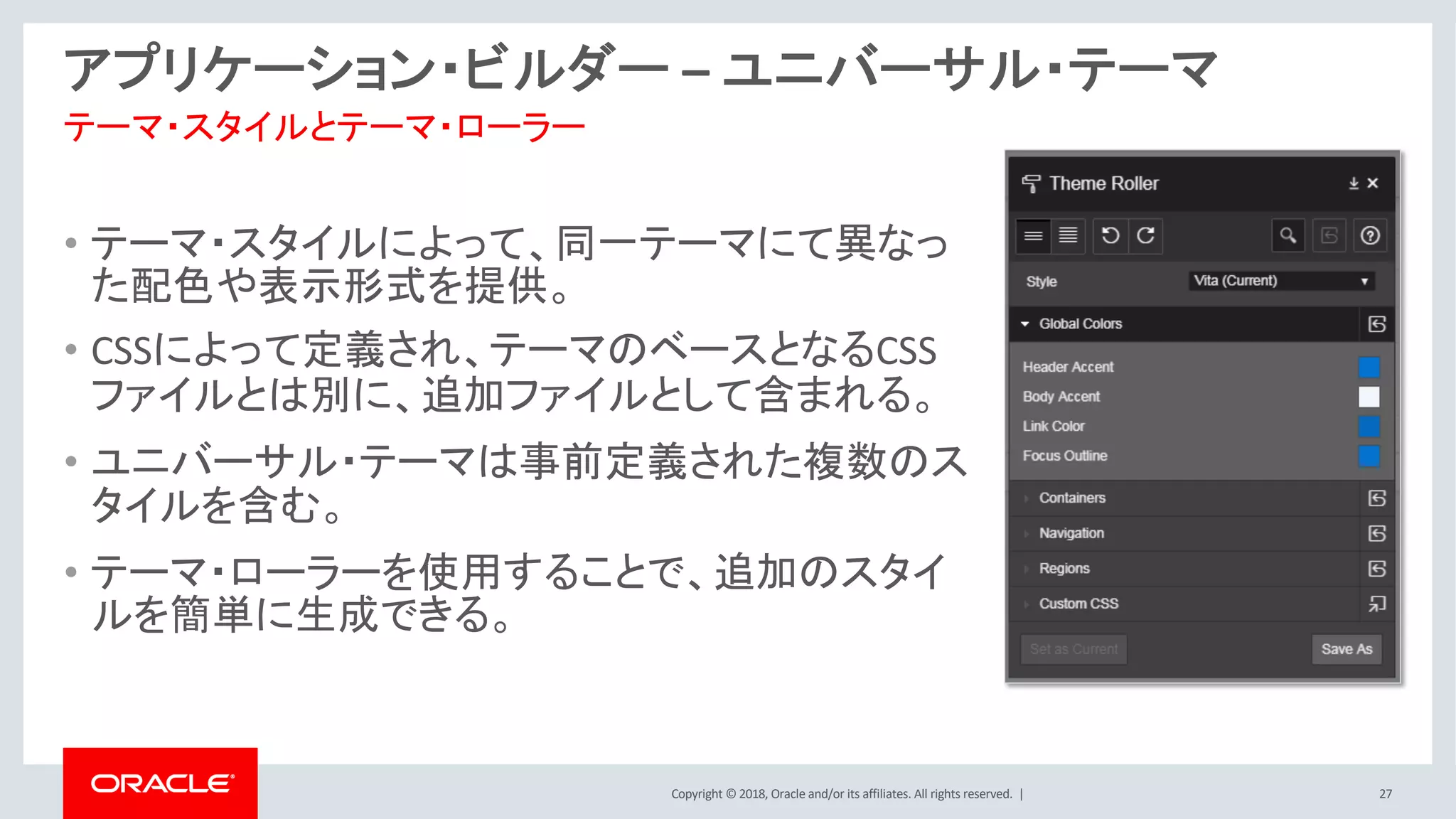Reset the Regions section icon
1456x819 pixels.
point(1377,569)
